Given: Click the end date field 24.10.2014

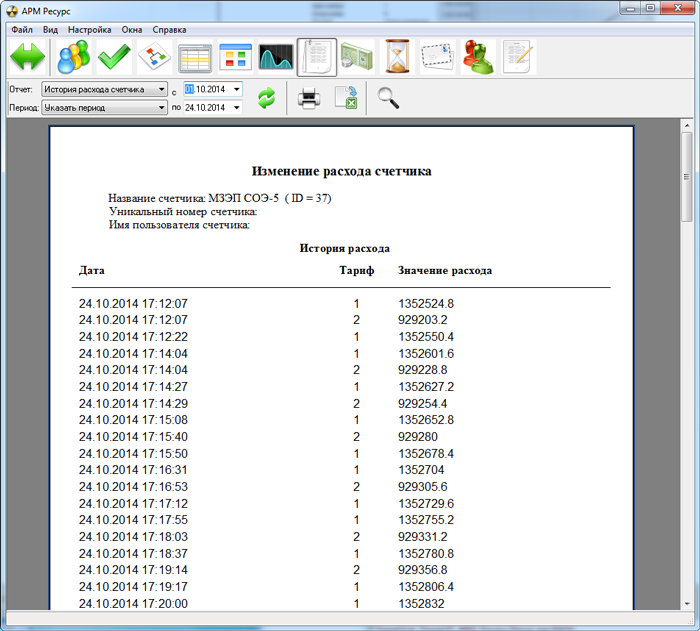Looking at the screenshot, I should [212, 108].
